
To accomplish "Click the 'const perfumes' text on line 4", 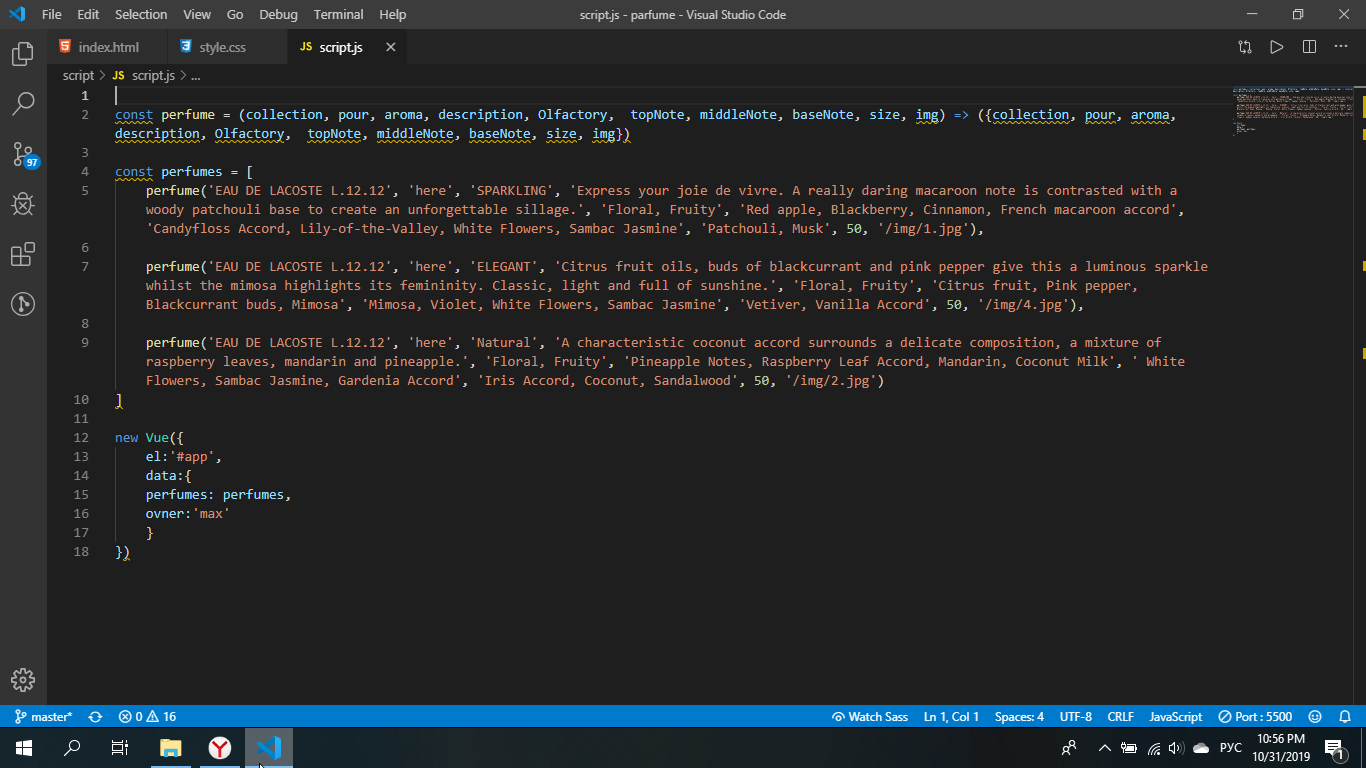I will point(169,172).
